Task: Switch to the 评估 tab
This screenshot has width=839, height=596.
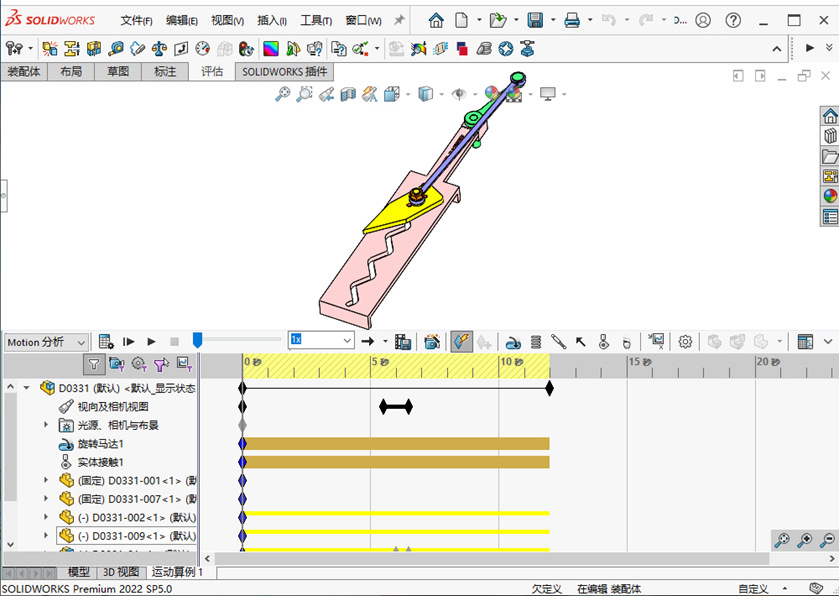Action: point(212,71)
